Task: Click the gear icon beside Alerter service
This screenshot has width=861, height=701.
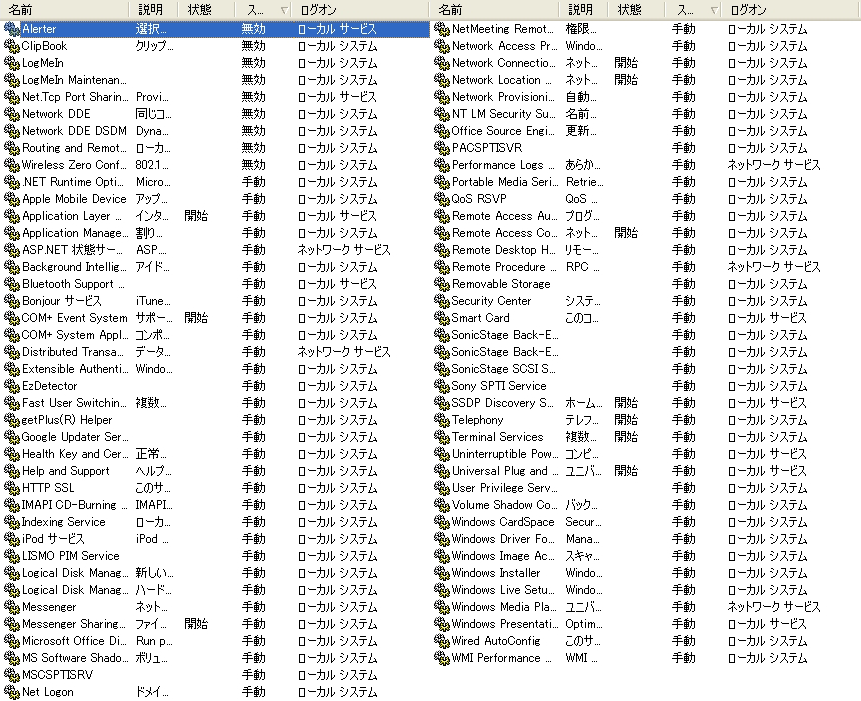Action: pos(12,29)
